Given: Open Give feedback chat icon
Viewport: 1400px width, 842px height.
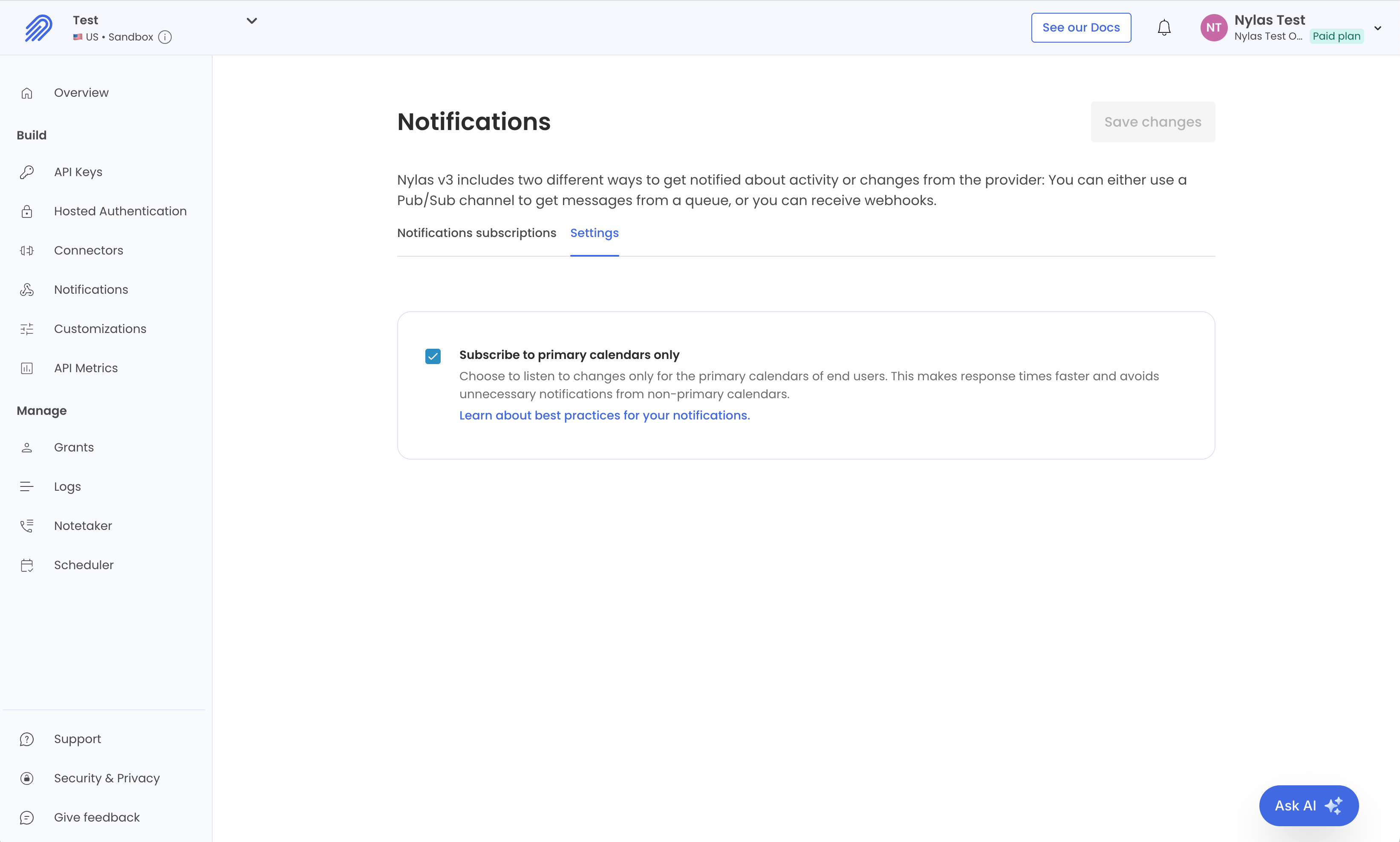Looking at the screenshot, I should (x=27, y=817).
